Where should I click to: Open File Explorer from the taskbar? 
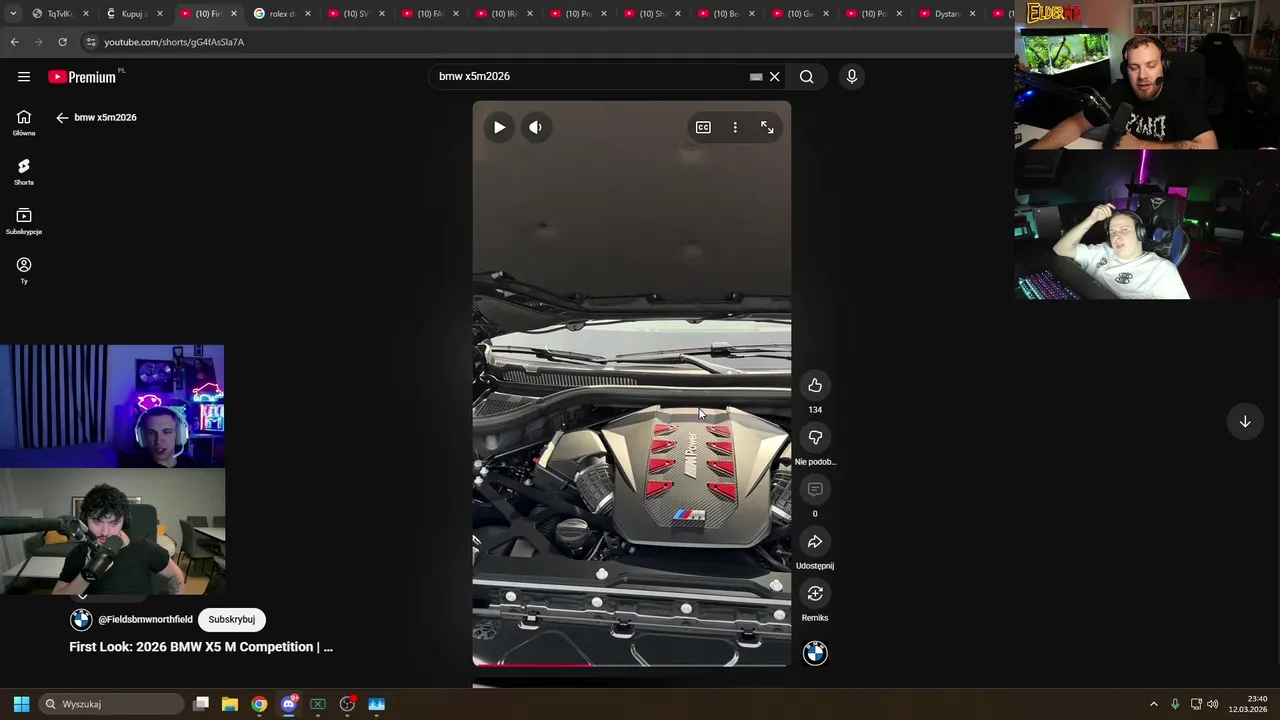[x=230, y=704]
